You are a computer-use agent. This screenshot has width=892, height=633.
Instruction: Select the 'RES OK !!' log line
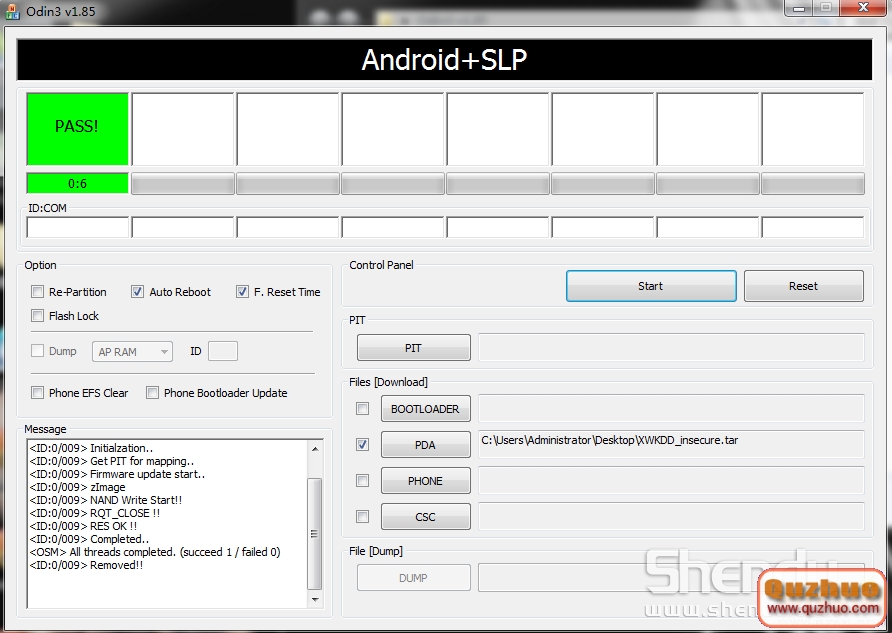(83, 526)
